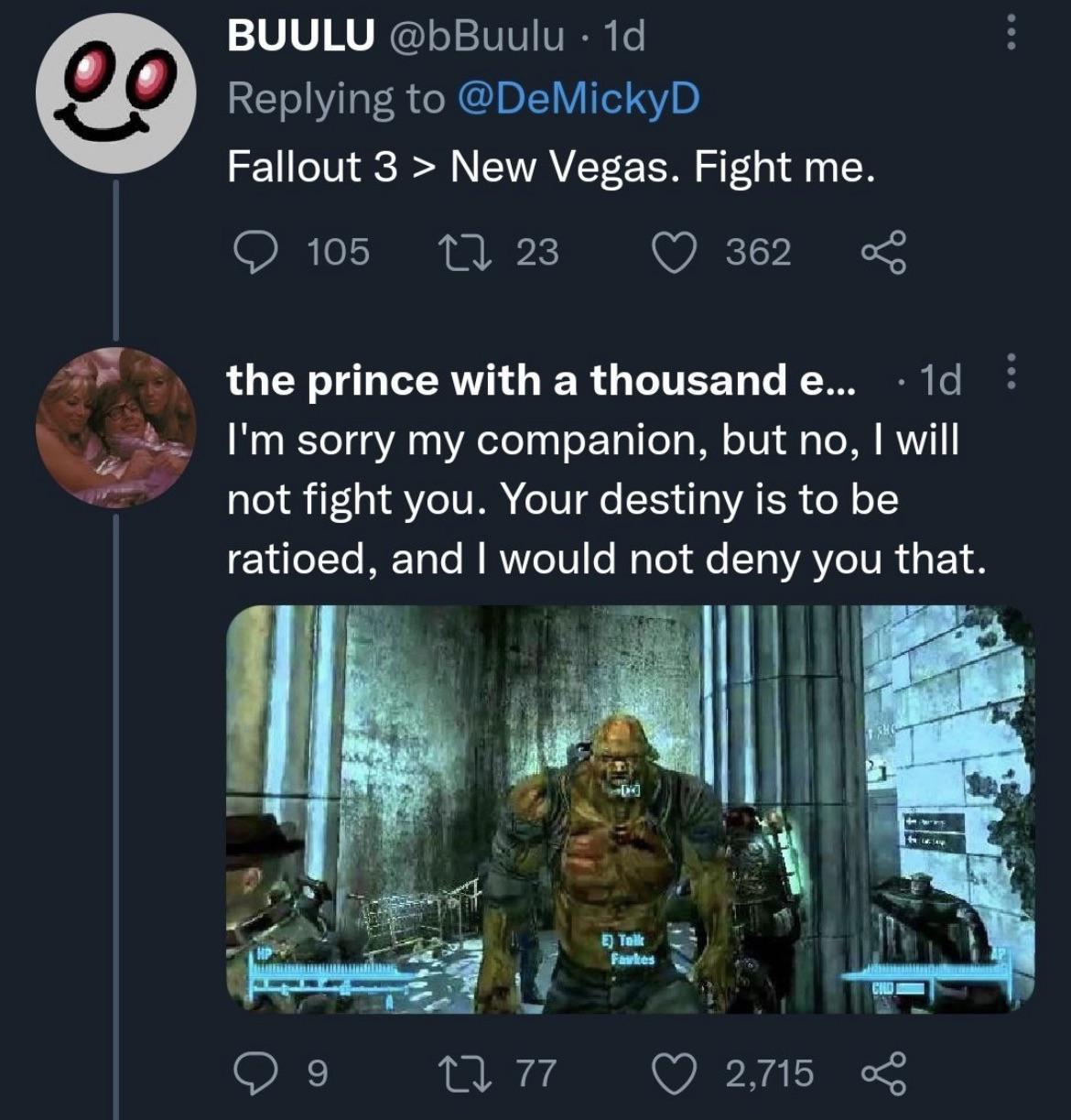View the prince with a thousand profile
This screenshot has height=1120, width=1071.
(x=540, y=379)
